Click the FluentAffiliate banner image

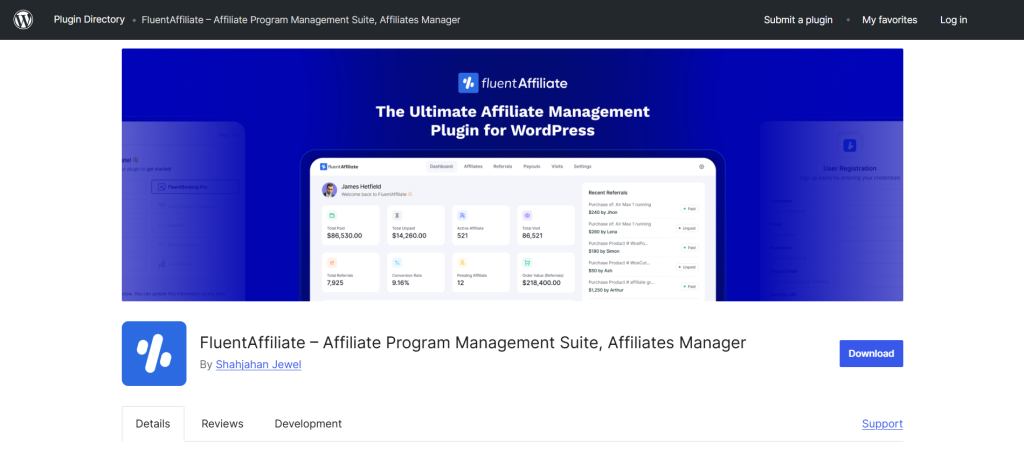[513, 174]
